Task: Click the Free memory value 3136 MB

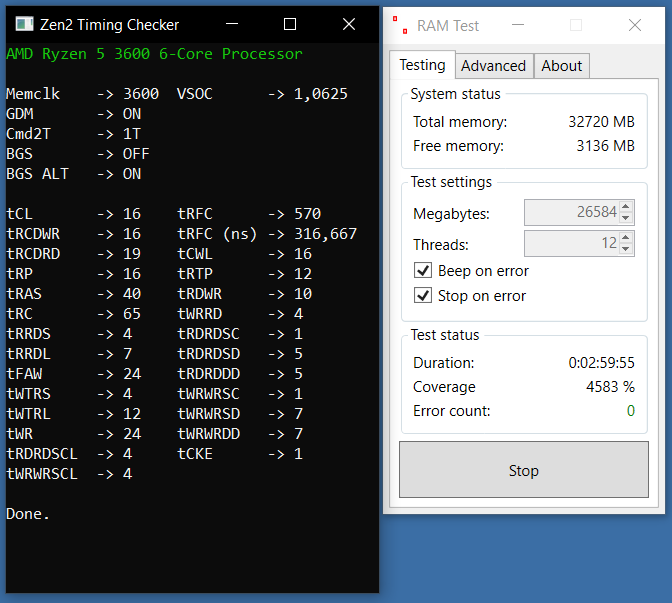Action: pyautogui.click(x=605, y=146)
